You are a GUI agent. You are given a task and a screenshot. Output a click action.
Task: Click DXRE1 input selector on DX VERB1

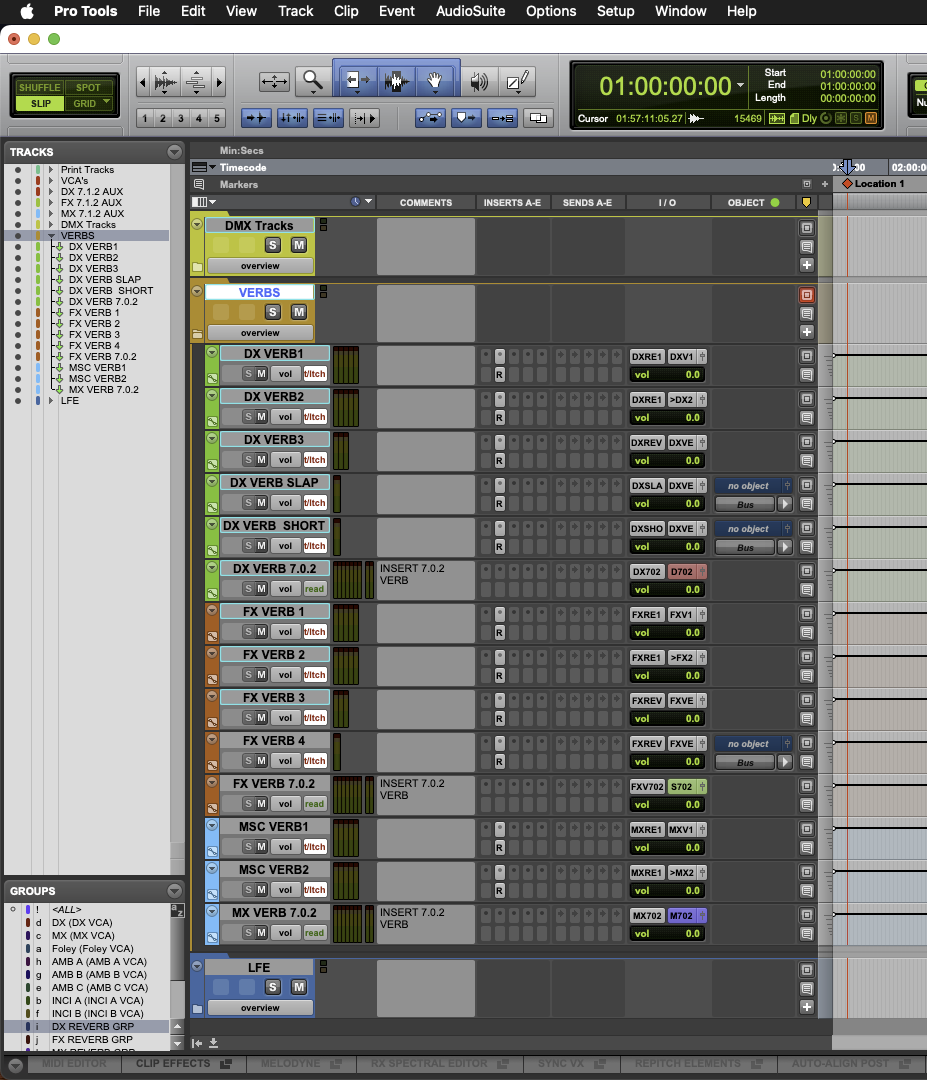(x=647, y=357)
